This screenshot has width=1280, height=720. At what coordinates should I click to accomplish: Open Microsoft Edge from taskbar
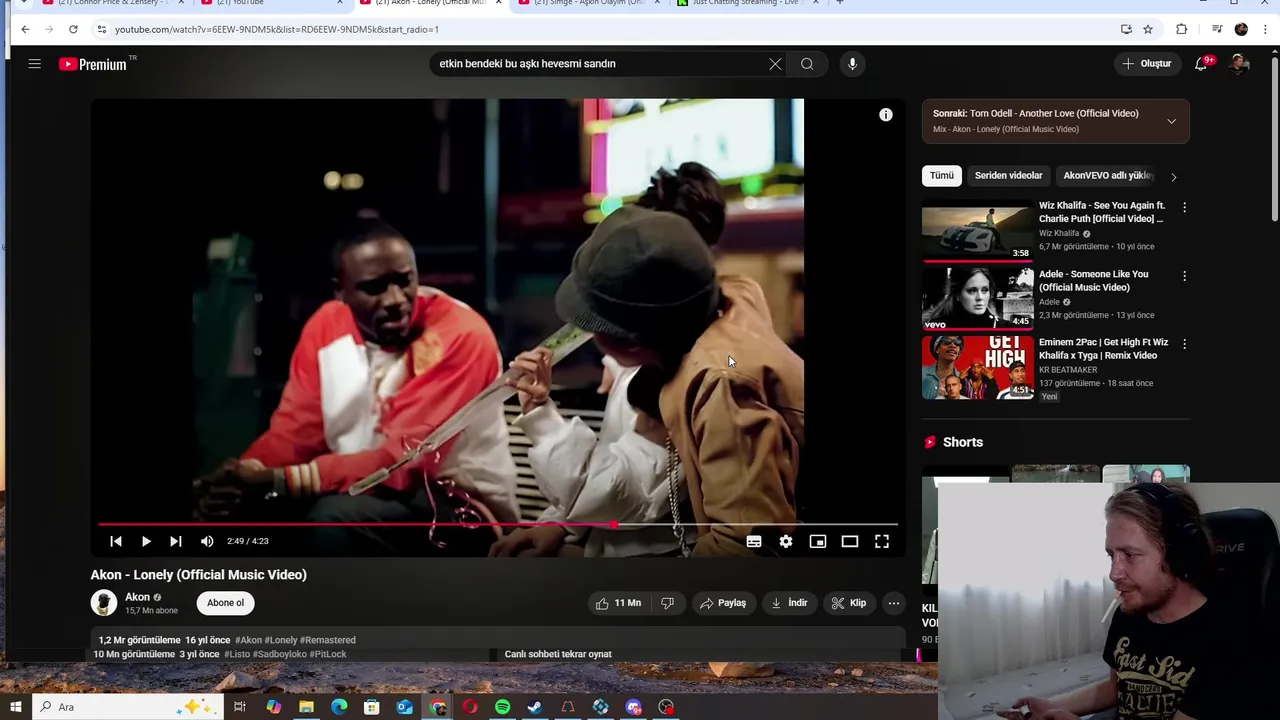pyautogui.click(x=339, y=707)
